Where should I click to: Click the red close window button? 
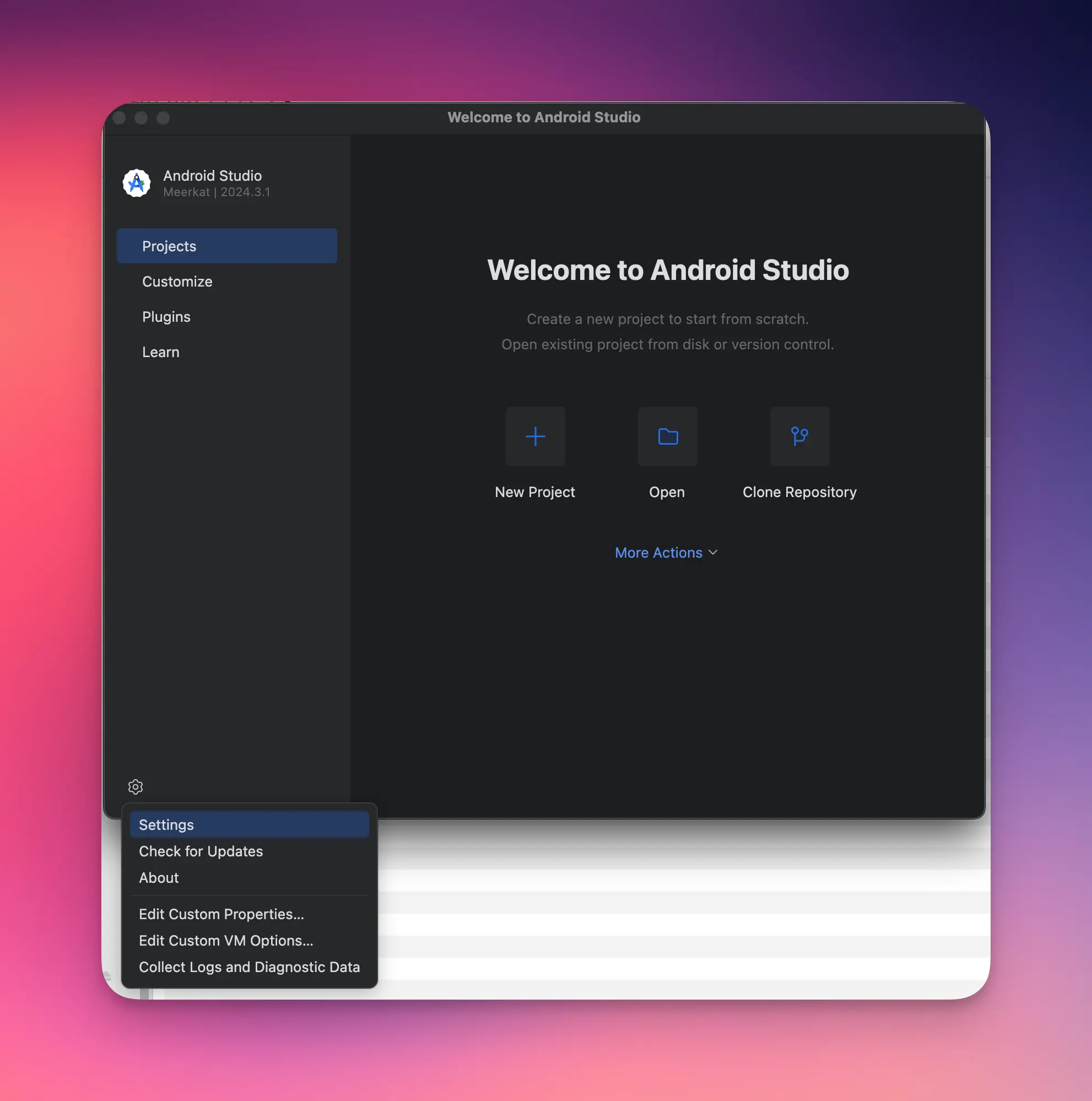click(x=119, y=118)
